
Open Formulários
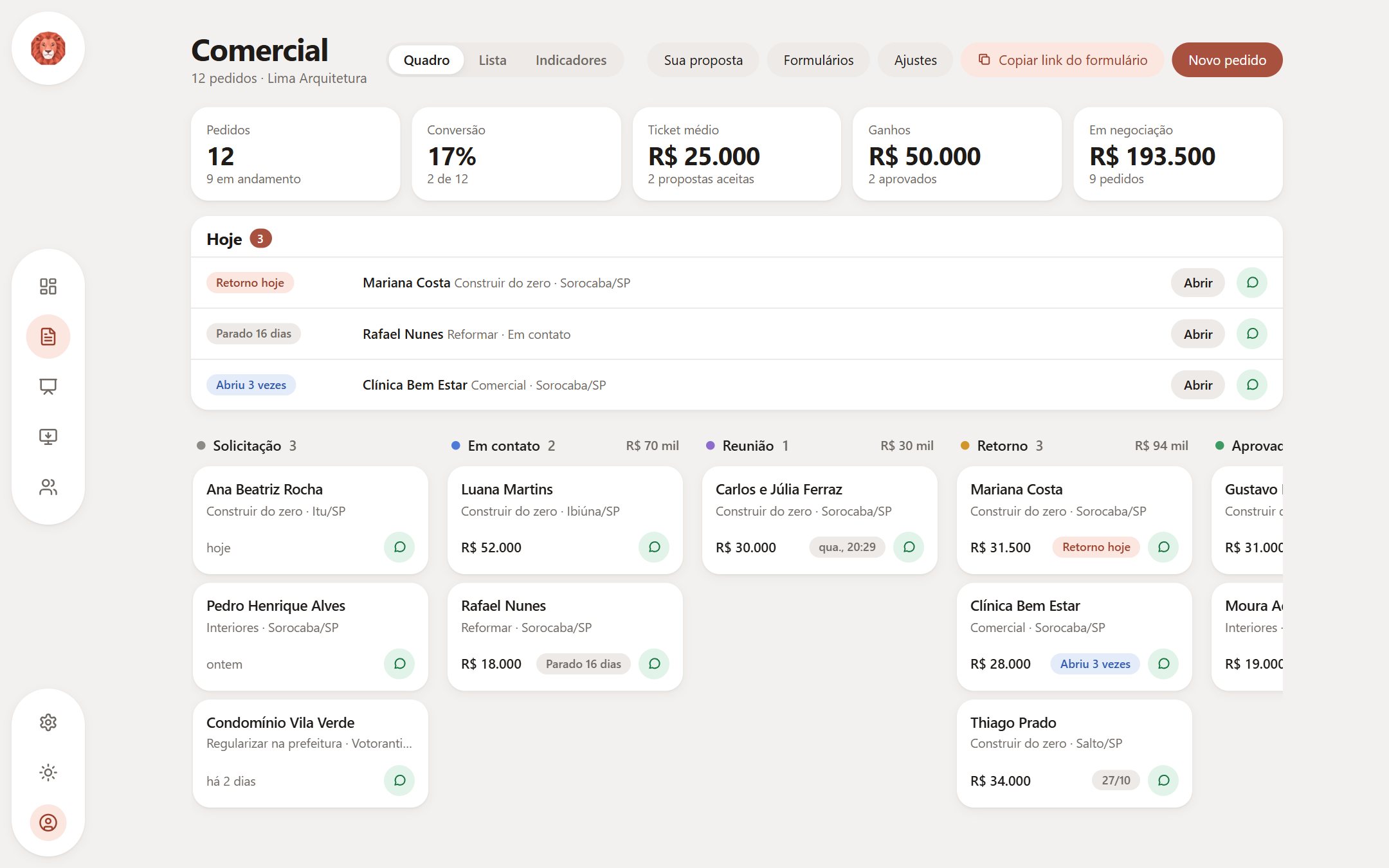tap(819, 60)
